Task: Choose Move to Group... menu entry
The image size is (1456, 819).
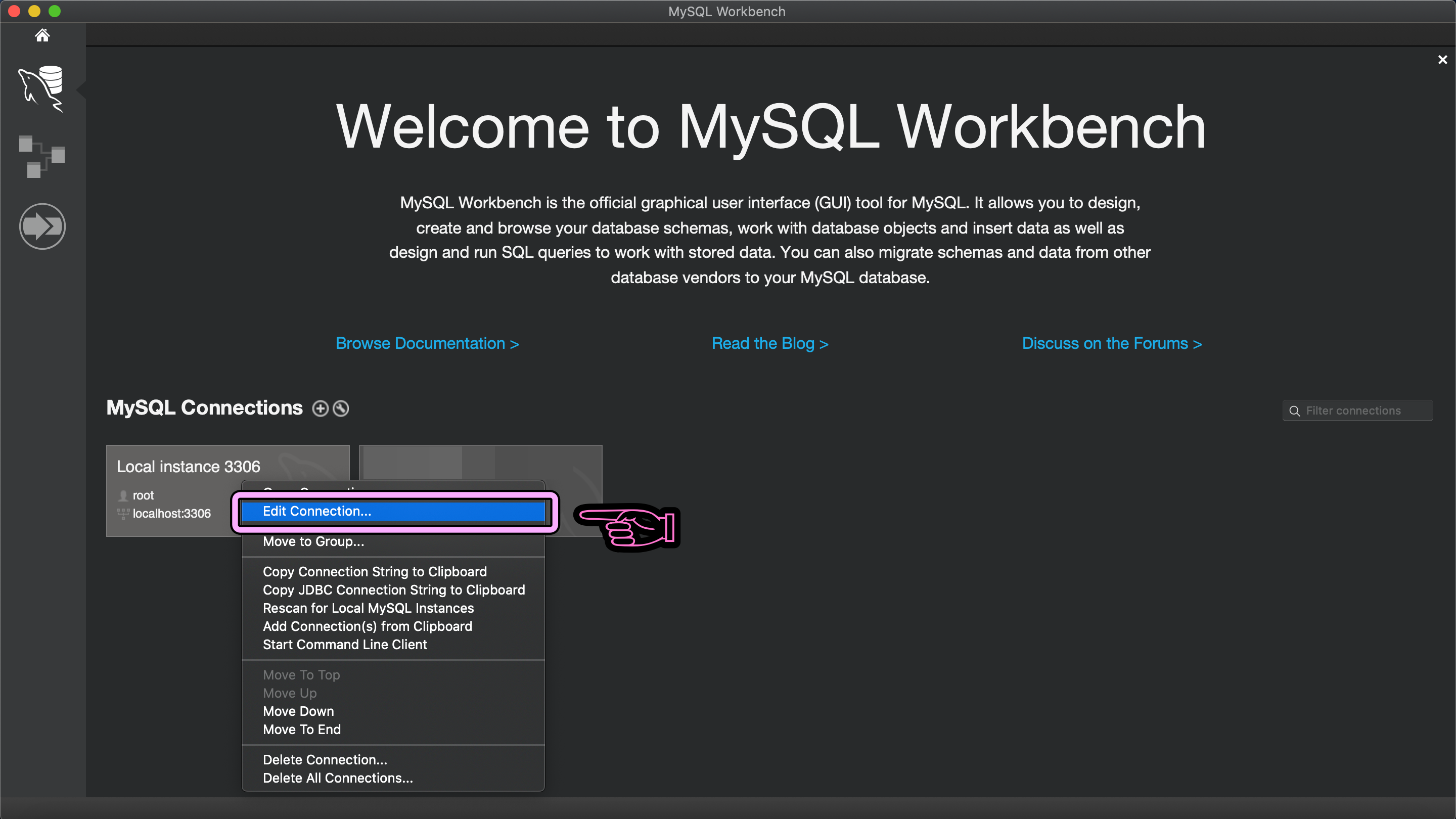Action: [x=313, y=541]
